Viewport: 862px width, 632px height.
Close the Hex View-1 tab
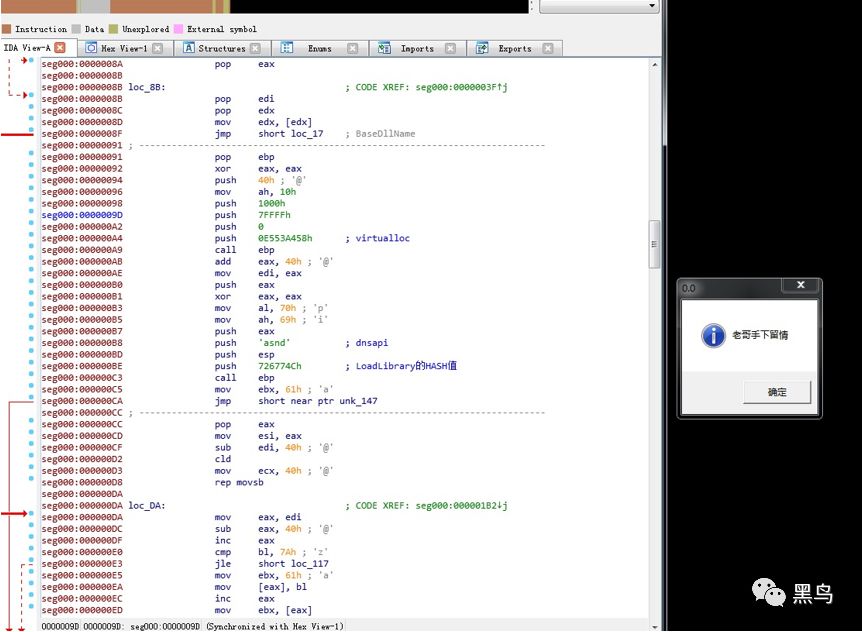tap(158, 48)
